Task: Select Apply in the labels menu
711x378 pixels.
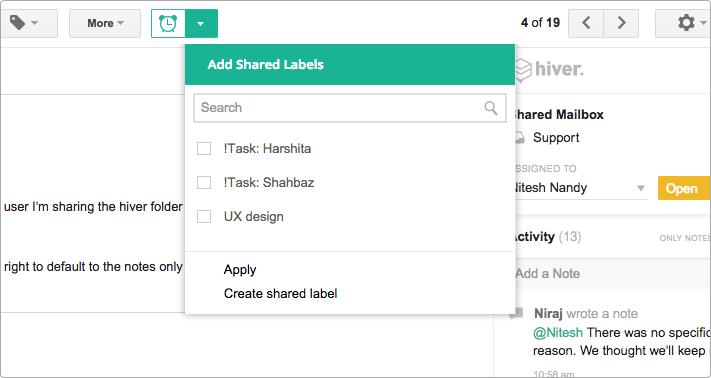Action: pyautogui.click(x=240, y=270)
